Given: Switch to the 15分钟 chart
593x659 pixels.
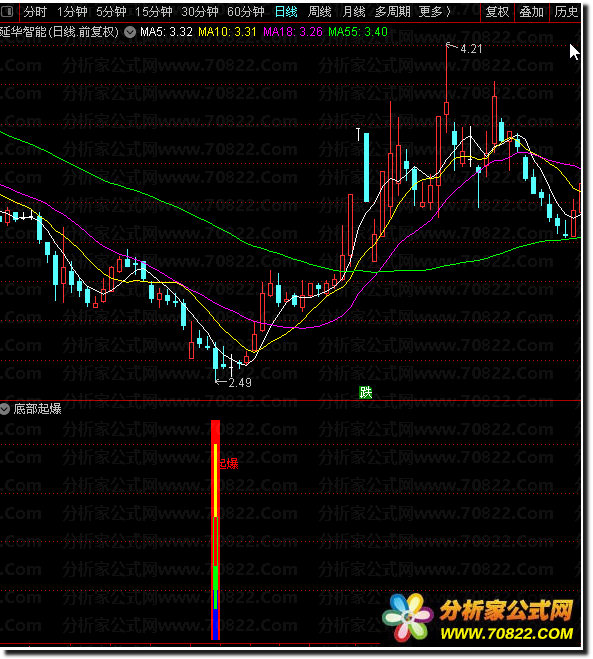Looking at the screenshot, I should coord(154,12).
